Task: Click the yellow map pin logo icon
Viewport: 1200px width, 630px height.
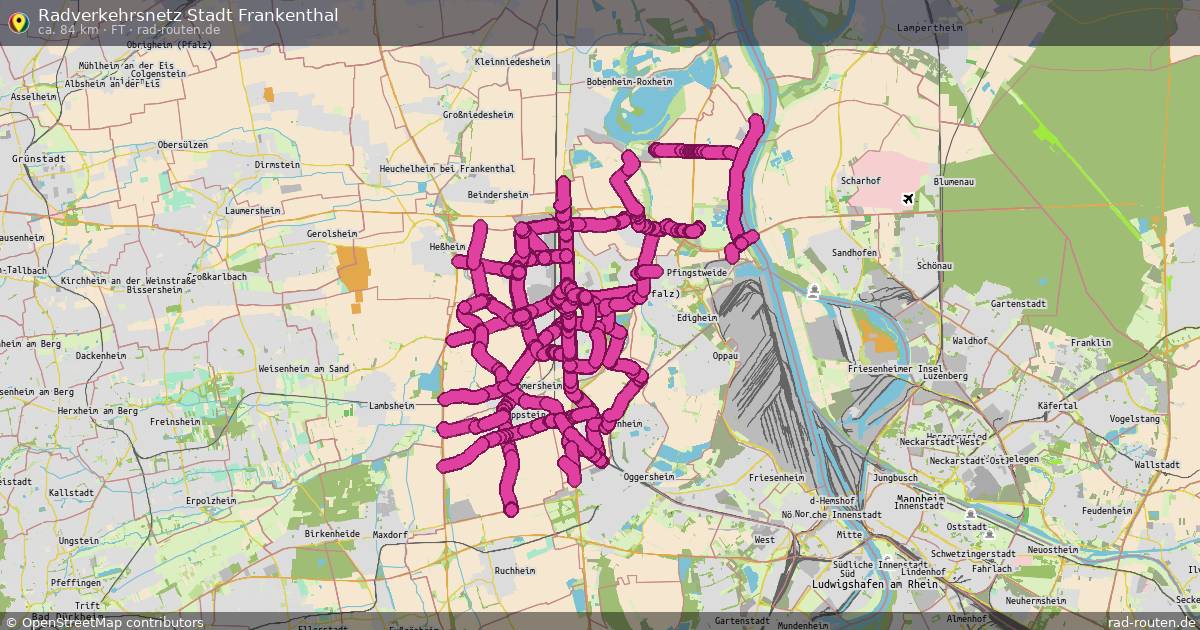Action: [19, 19]
